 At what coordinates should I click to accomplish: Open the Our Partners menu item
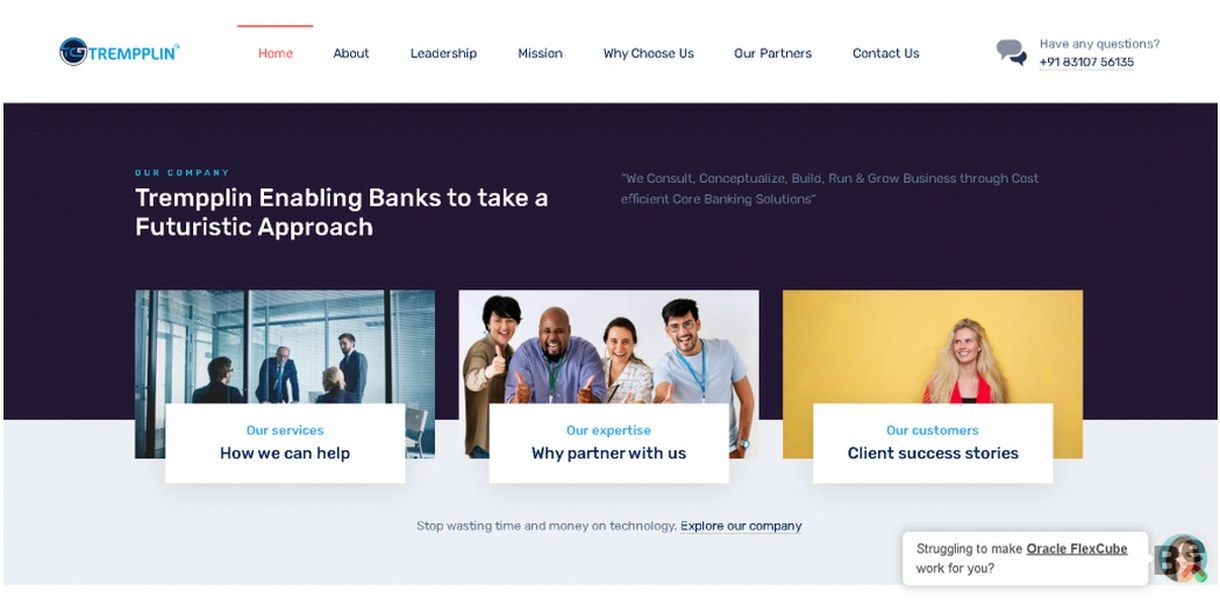tap(773, 54)
